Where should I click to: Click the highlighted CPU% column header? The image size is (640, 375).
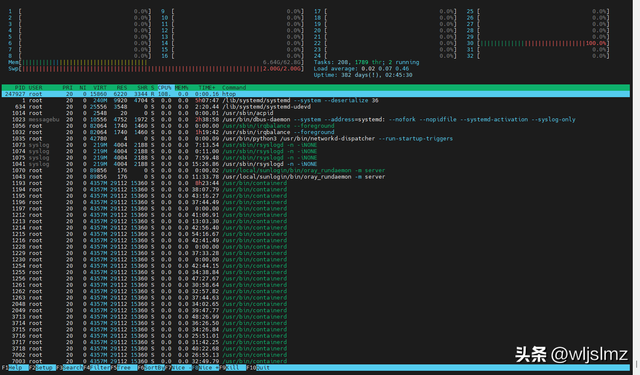tap(165, 88)
